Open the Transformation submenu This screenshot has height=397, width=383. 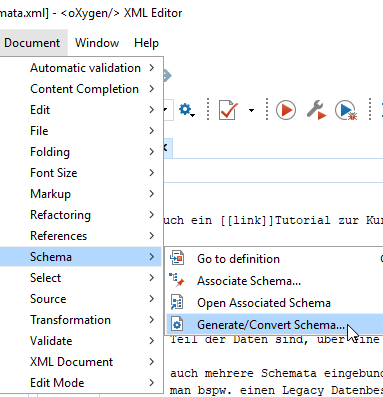tap(82, 320)
